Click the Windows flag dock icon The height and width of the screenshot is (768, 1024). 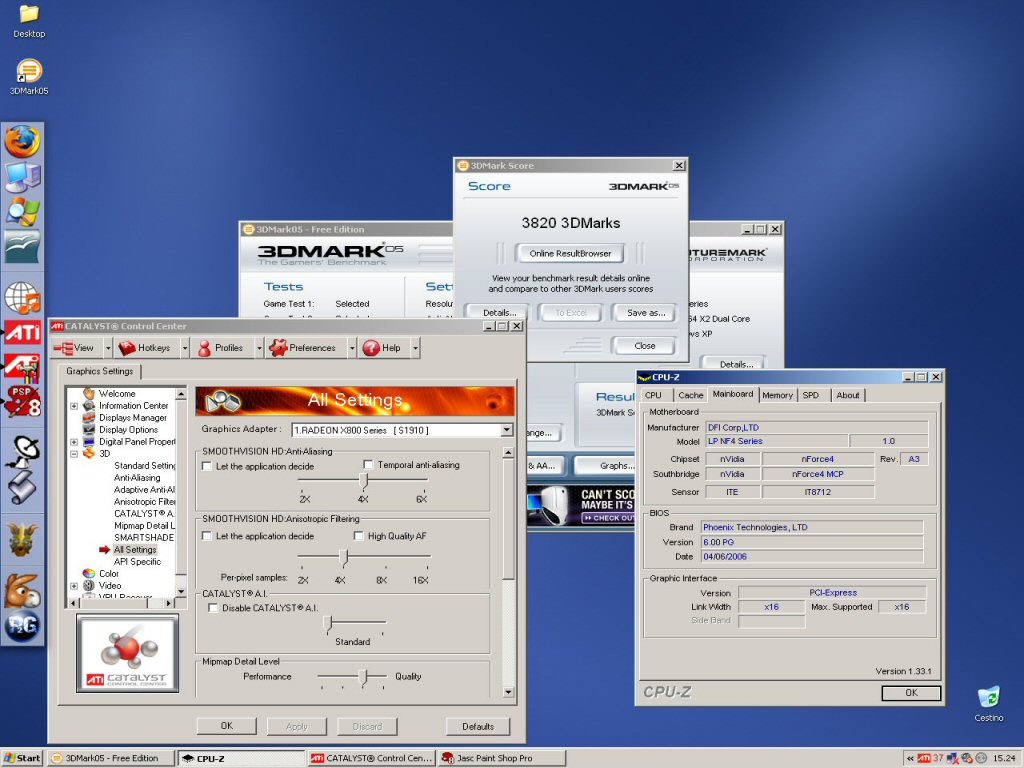point(22,211)
